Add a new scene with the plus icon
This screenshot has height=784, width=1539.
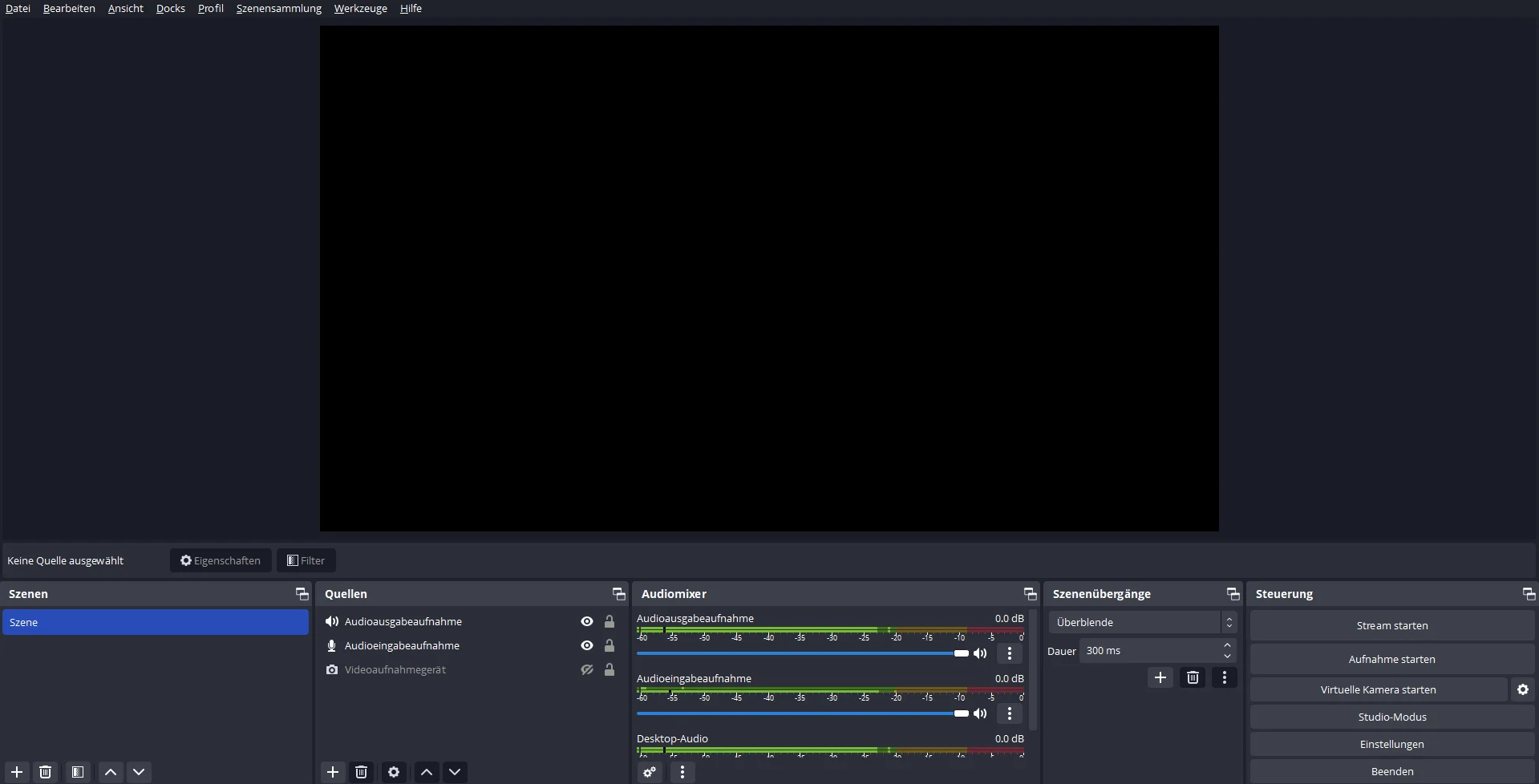tap(17, 772)
